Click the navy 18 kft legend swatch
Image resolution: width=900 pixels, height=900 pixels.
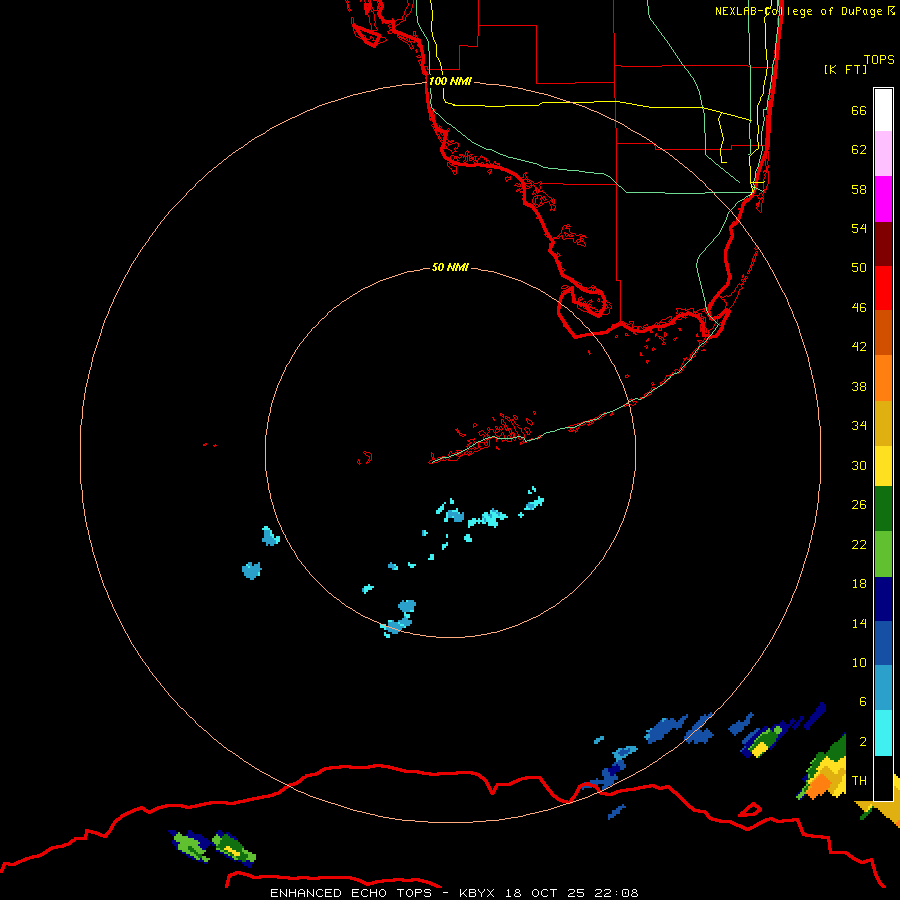click(883, 599)
